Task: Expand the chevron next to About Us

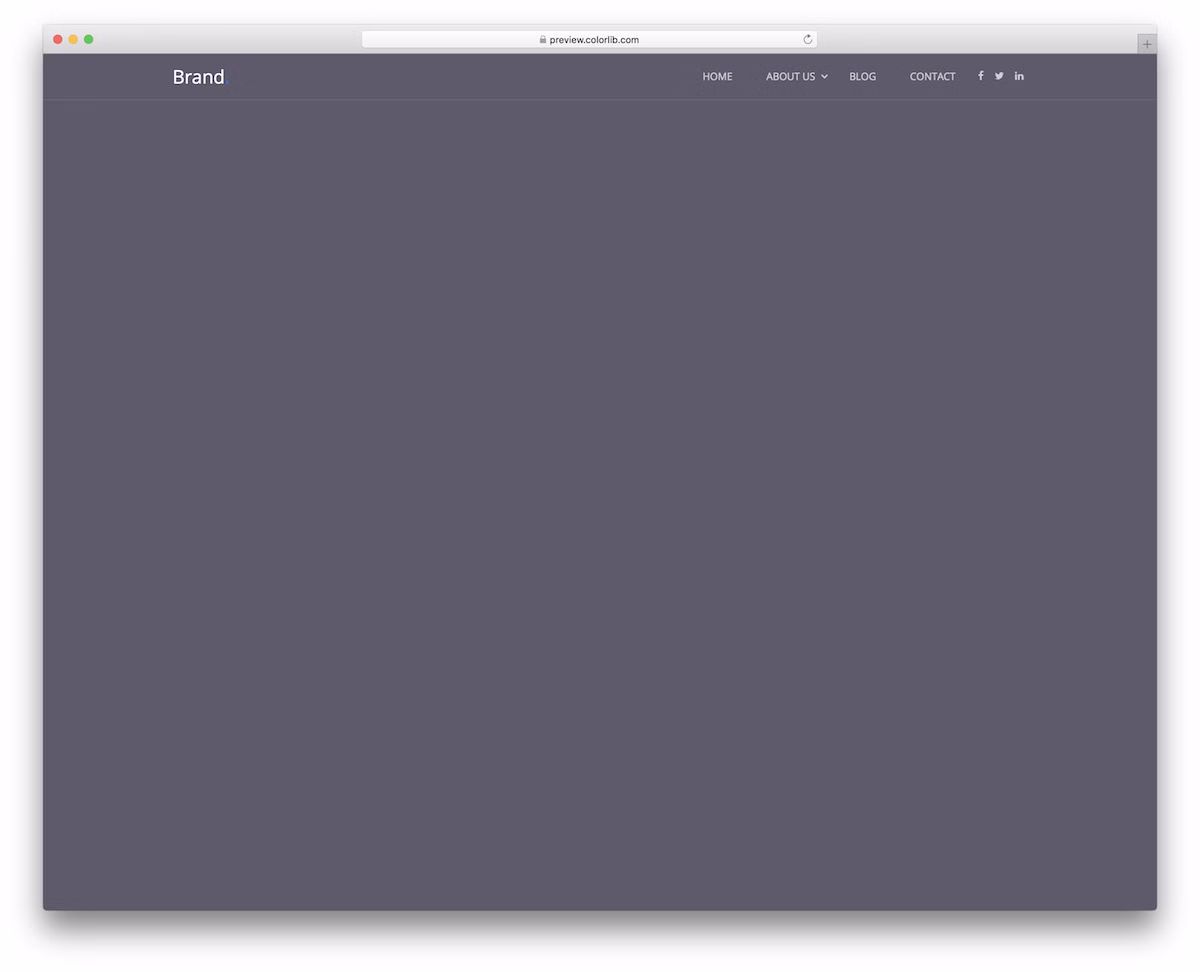Action: coord(825,77)
